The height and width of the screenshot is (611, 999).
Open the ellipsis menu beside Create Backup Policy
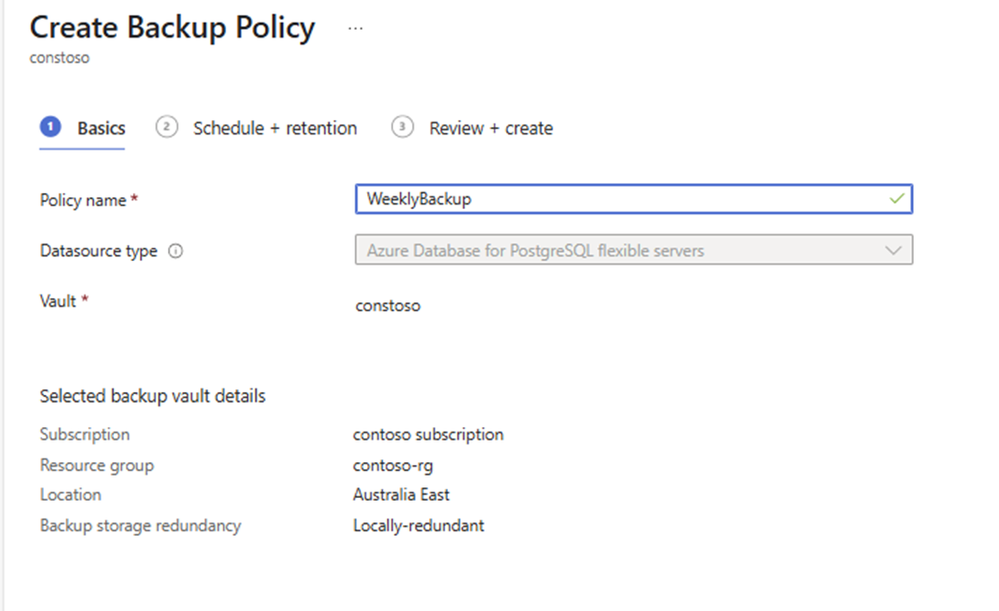(356, 29)
